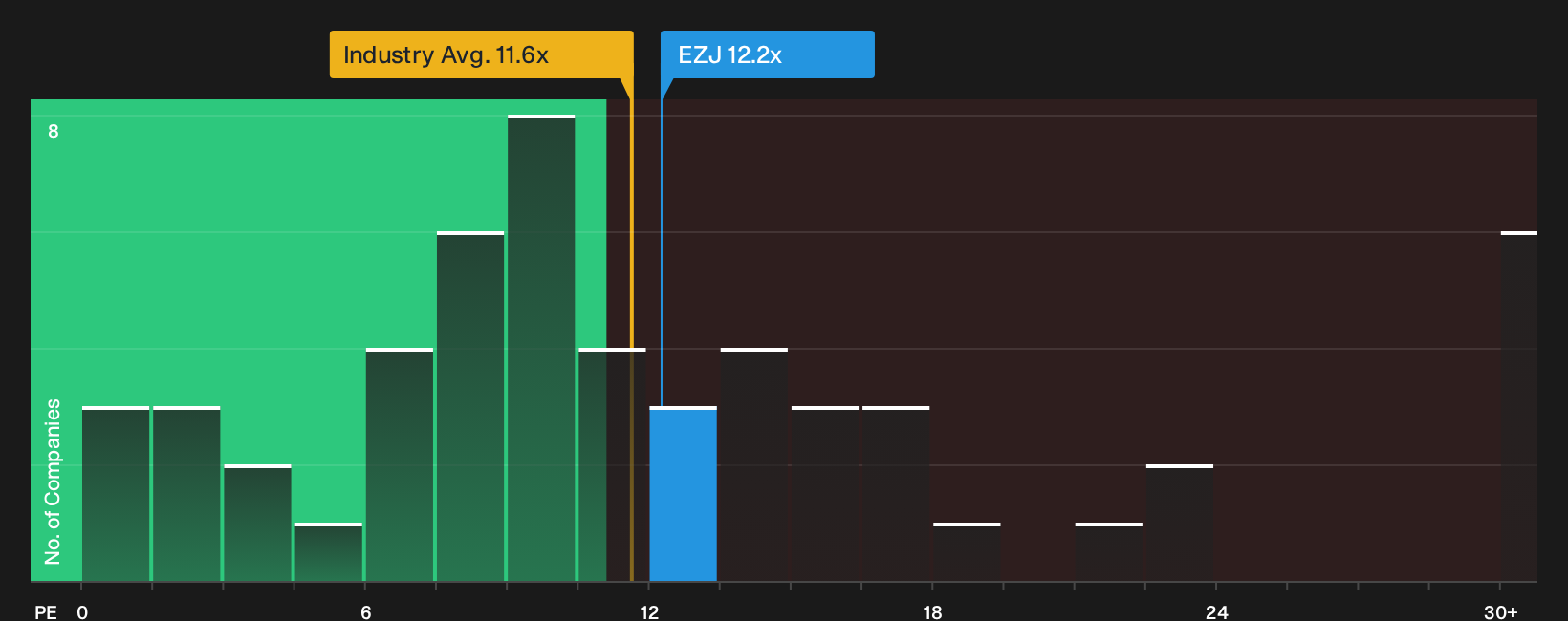1568x621 pixels.
Task: Click the x-axis label 18
Action: 932,611
